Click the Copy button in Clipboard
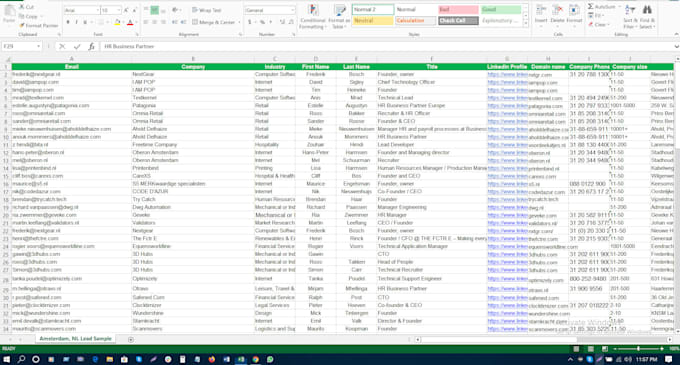680x365 pixels. [x=29, y=16]
